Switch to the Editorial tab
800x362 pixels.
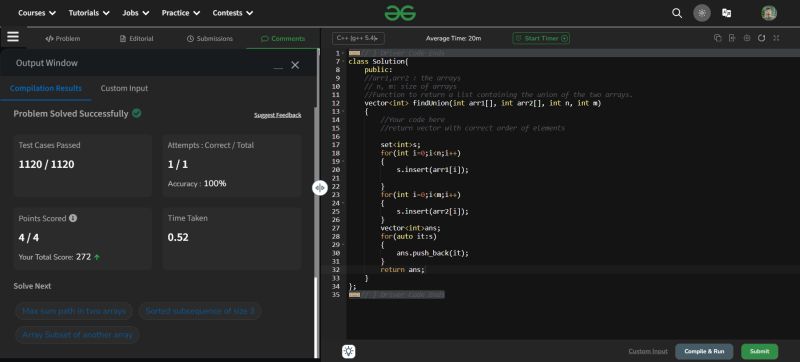point(136,39)
